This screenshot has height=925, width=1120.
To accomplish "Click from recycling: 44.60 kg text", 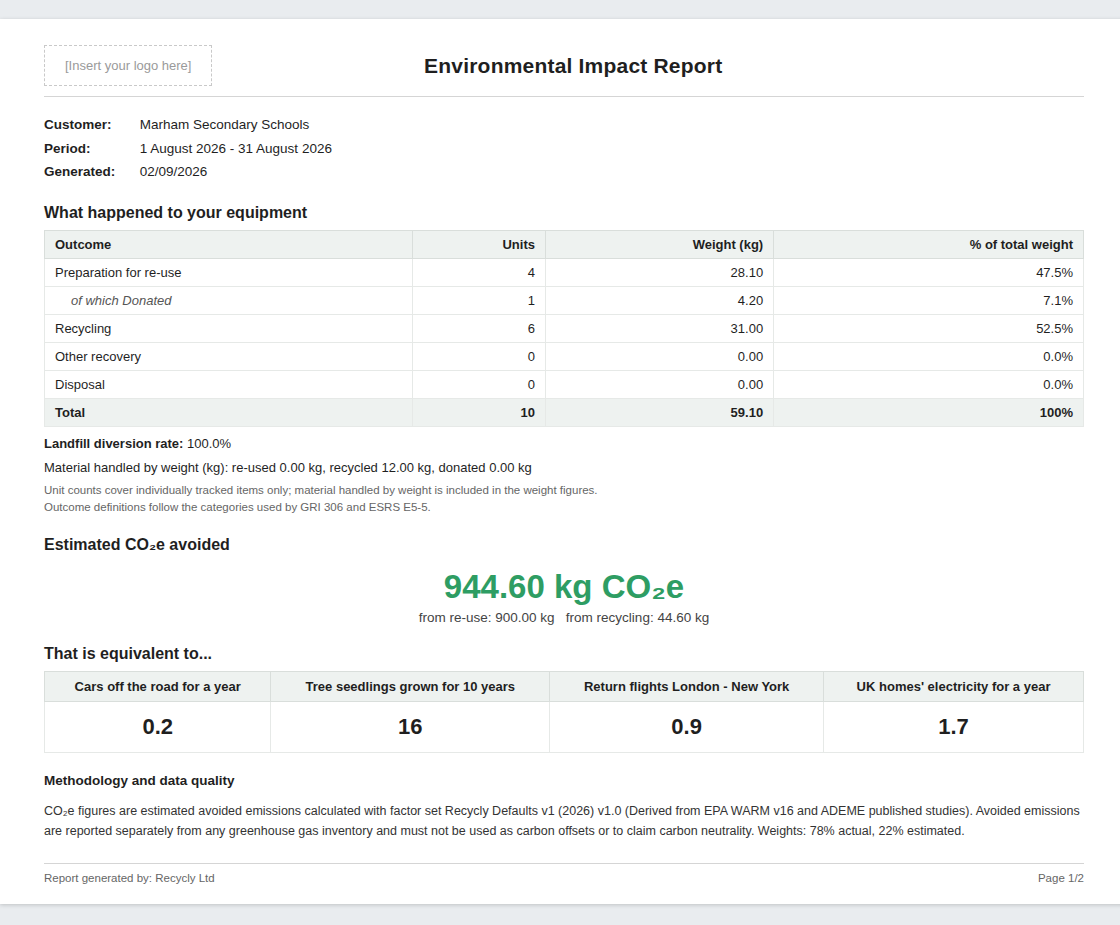I will (637, 618).
